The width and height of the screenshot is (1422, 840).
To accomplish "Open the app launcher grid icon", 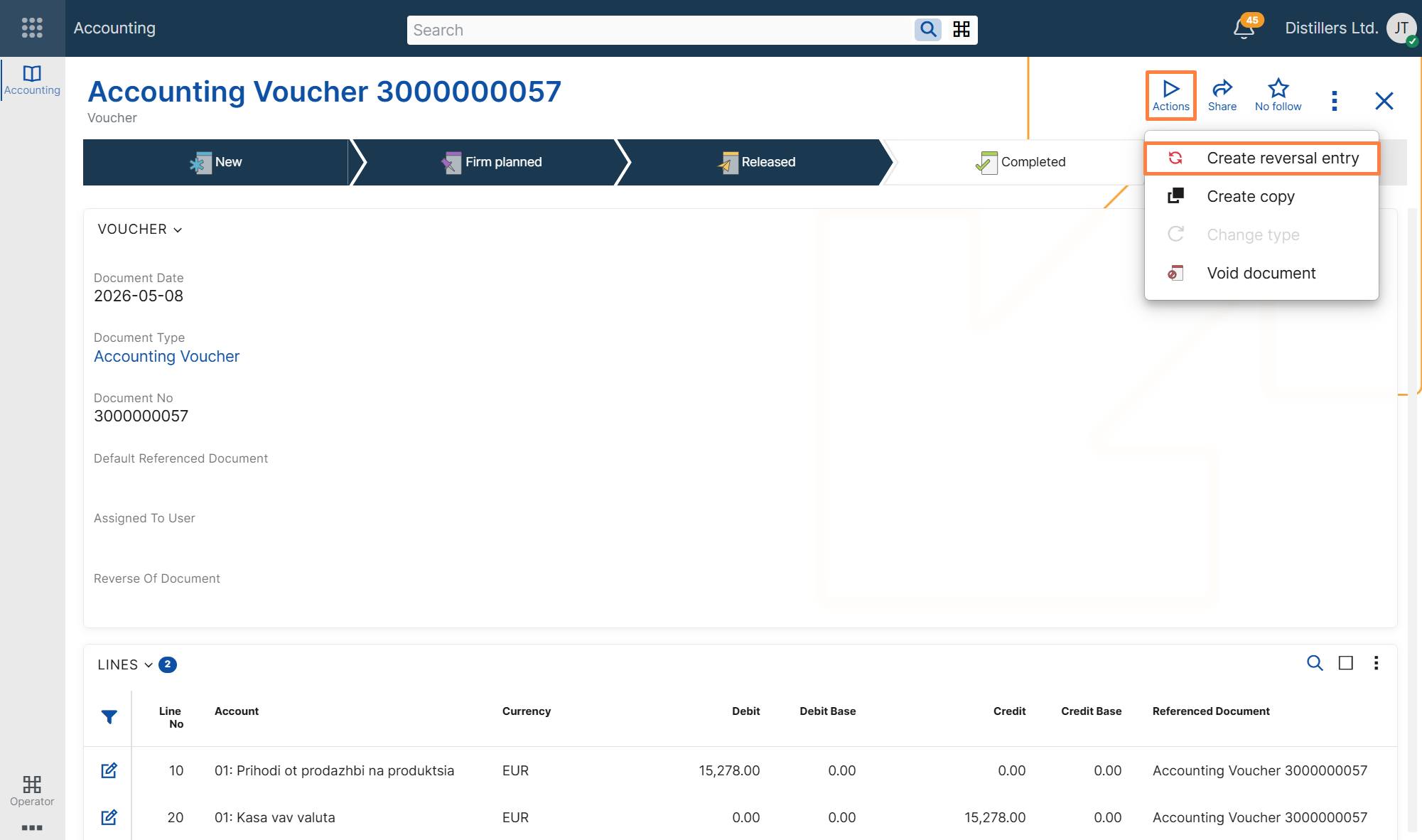I will click(32, 28).
